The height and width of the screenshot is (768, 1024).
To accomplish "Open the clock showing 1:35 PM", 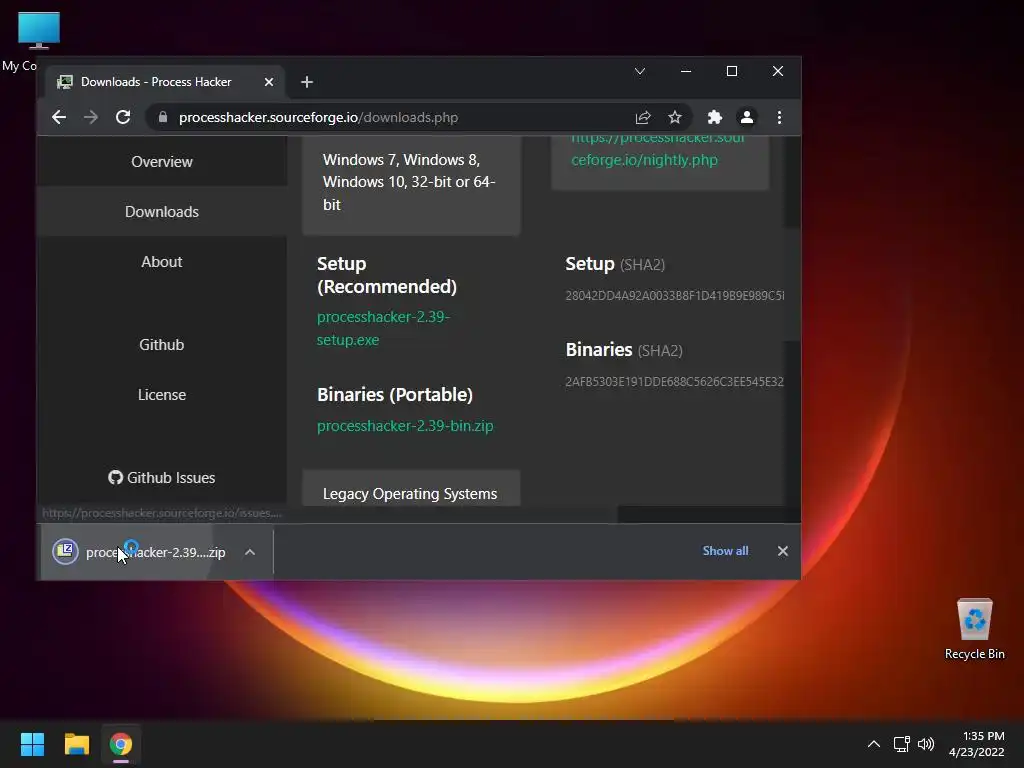I will tap(977, 744).
